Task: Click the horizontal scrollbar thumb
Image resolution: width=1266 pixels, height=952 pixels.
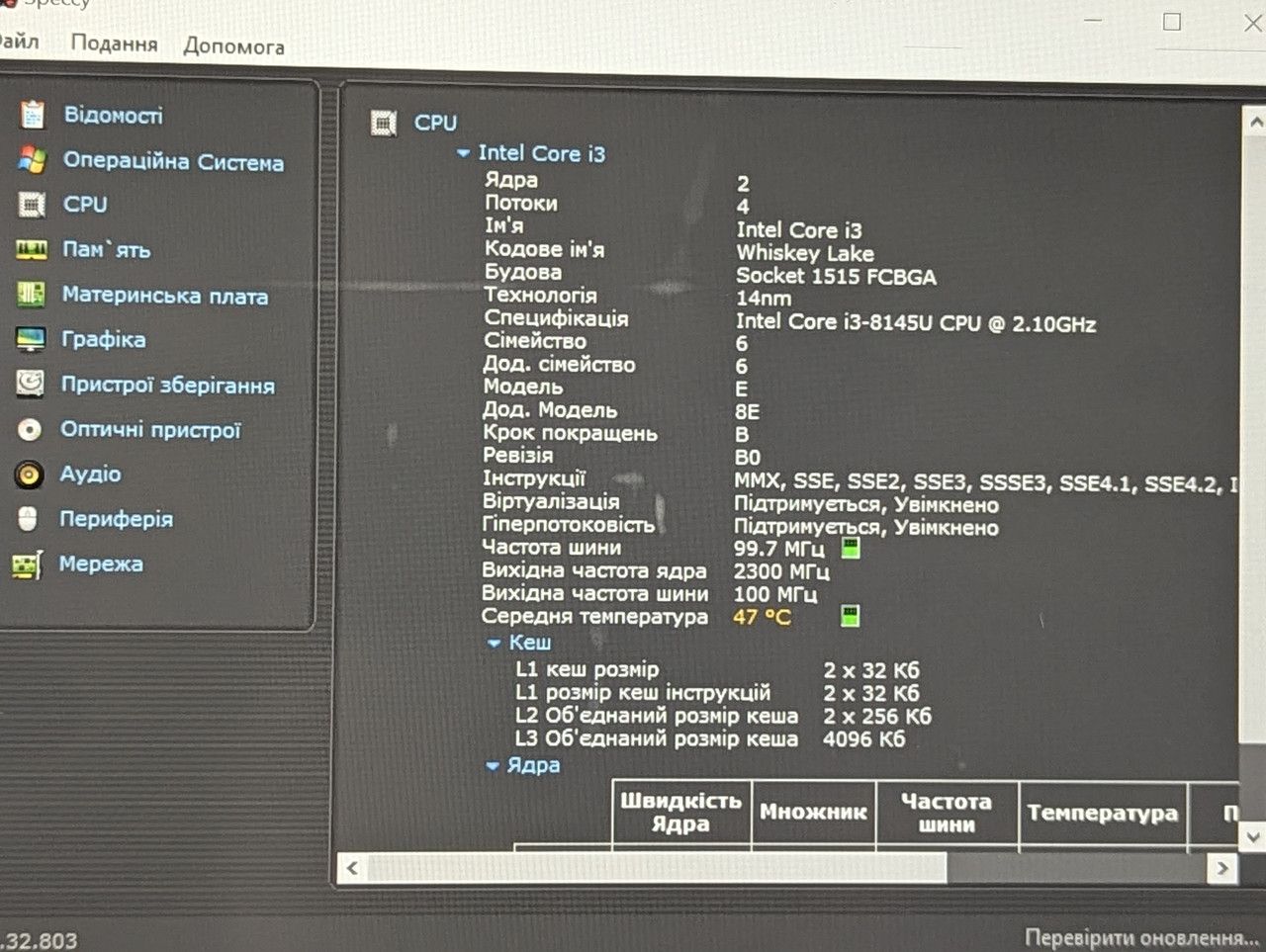Action: [657, 868]
